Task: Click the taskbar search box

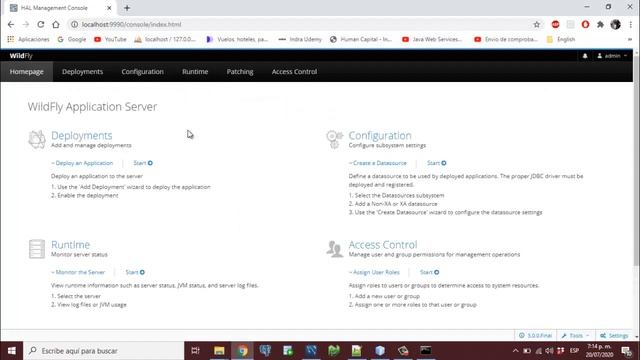Action: pyautogui.click(x=104, y=351)
